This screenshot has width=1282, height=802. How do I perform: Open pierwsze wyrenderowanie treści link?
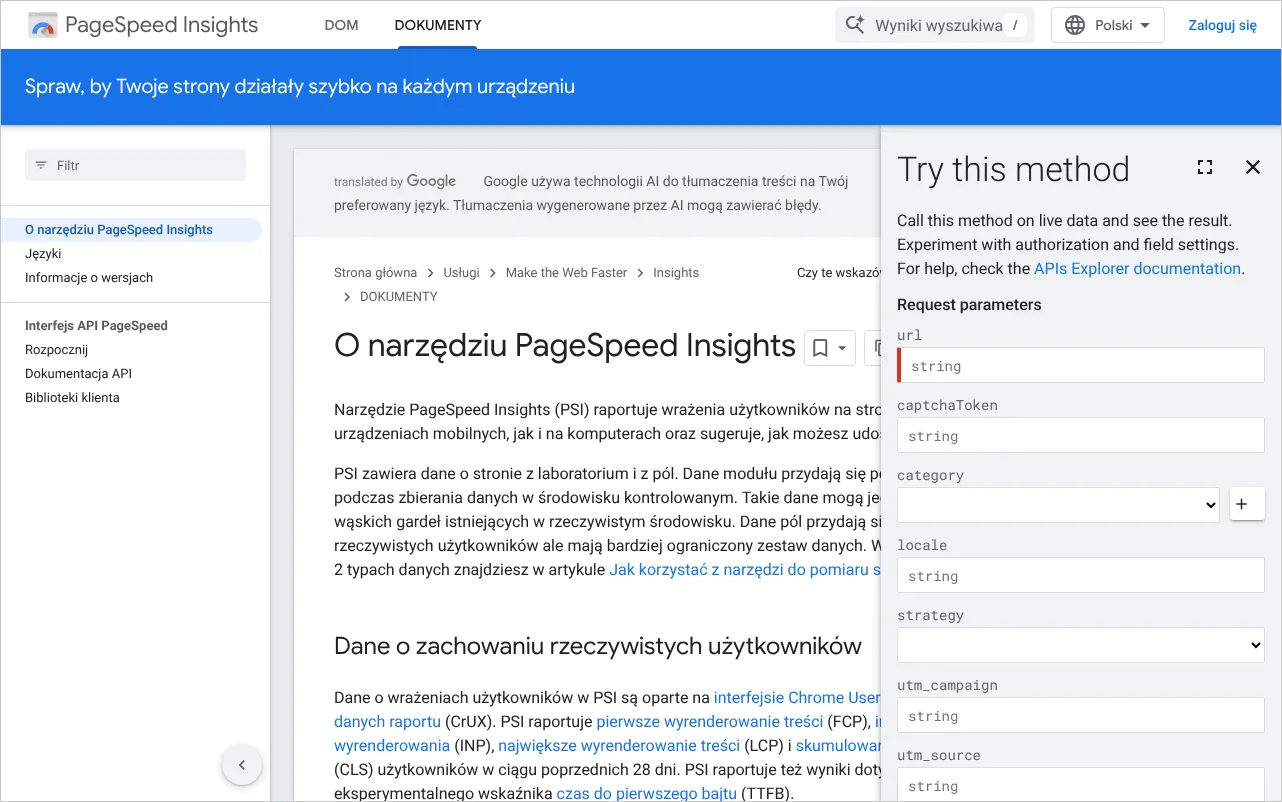tap(710, 722)
